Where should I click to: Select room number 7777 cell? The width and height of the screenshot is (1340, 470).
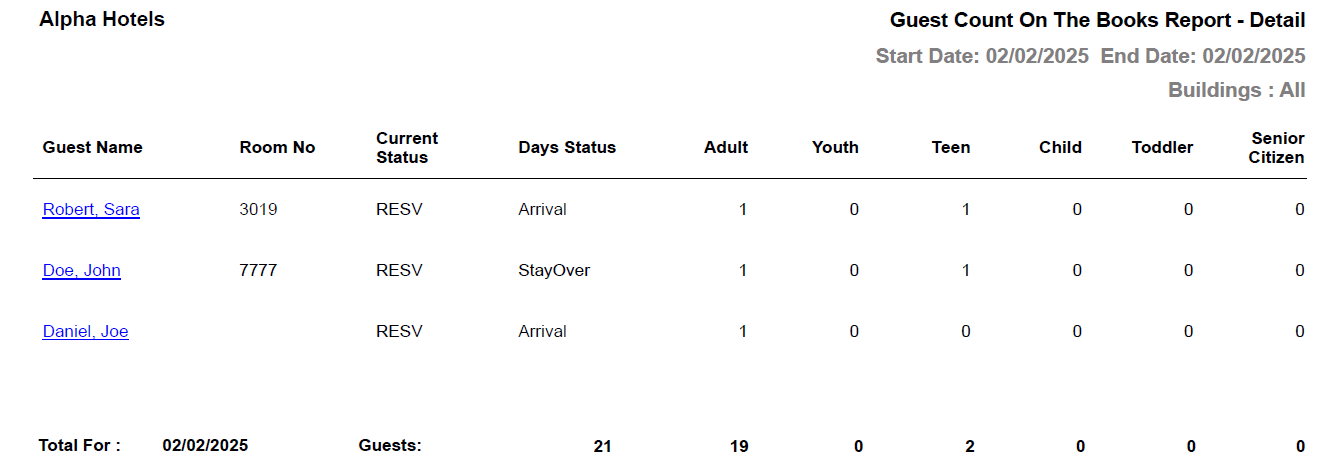click(x=258, y=271)
